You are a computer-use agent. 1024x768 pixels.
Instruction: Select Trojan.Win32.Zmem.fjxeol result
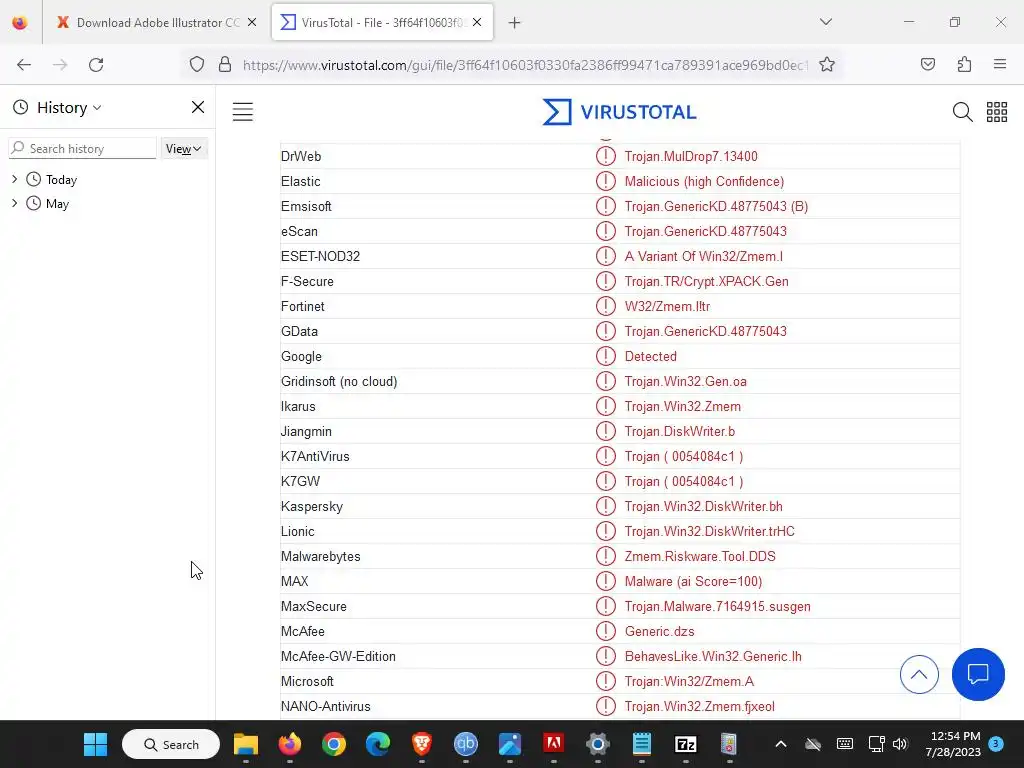click(x=699, y=707)
